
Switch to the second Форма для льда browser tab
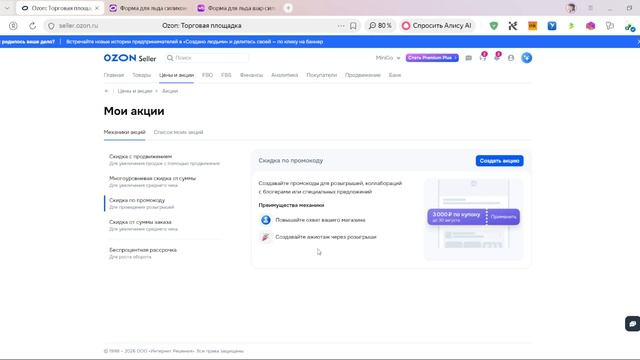pos(148,8)
